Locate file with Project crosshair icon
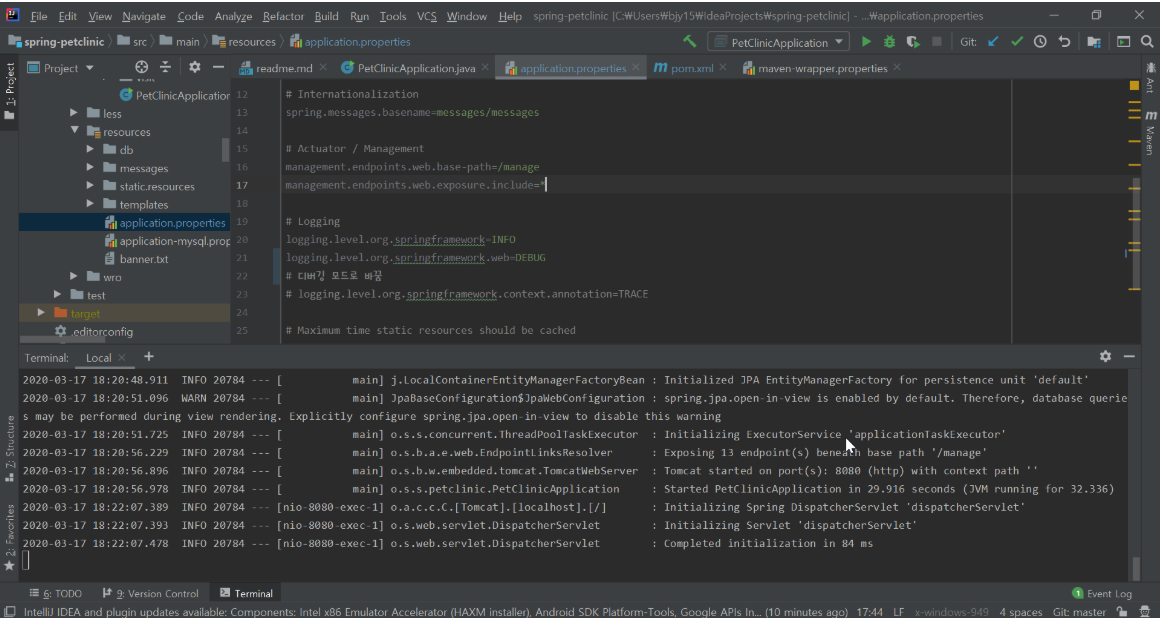Image resolution: width=1162 pixels, height=618 pixels. pos(142,67)
